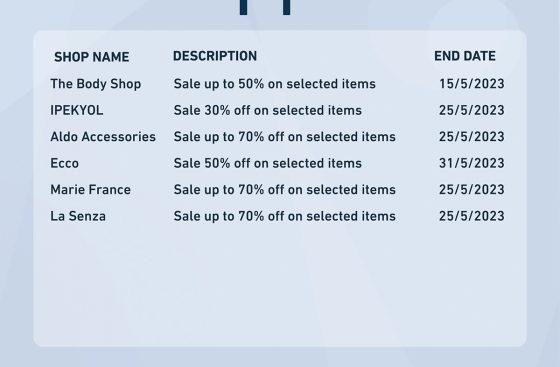Select the IPEKYOL shop name

coord(77,110)
